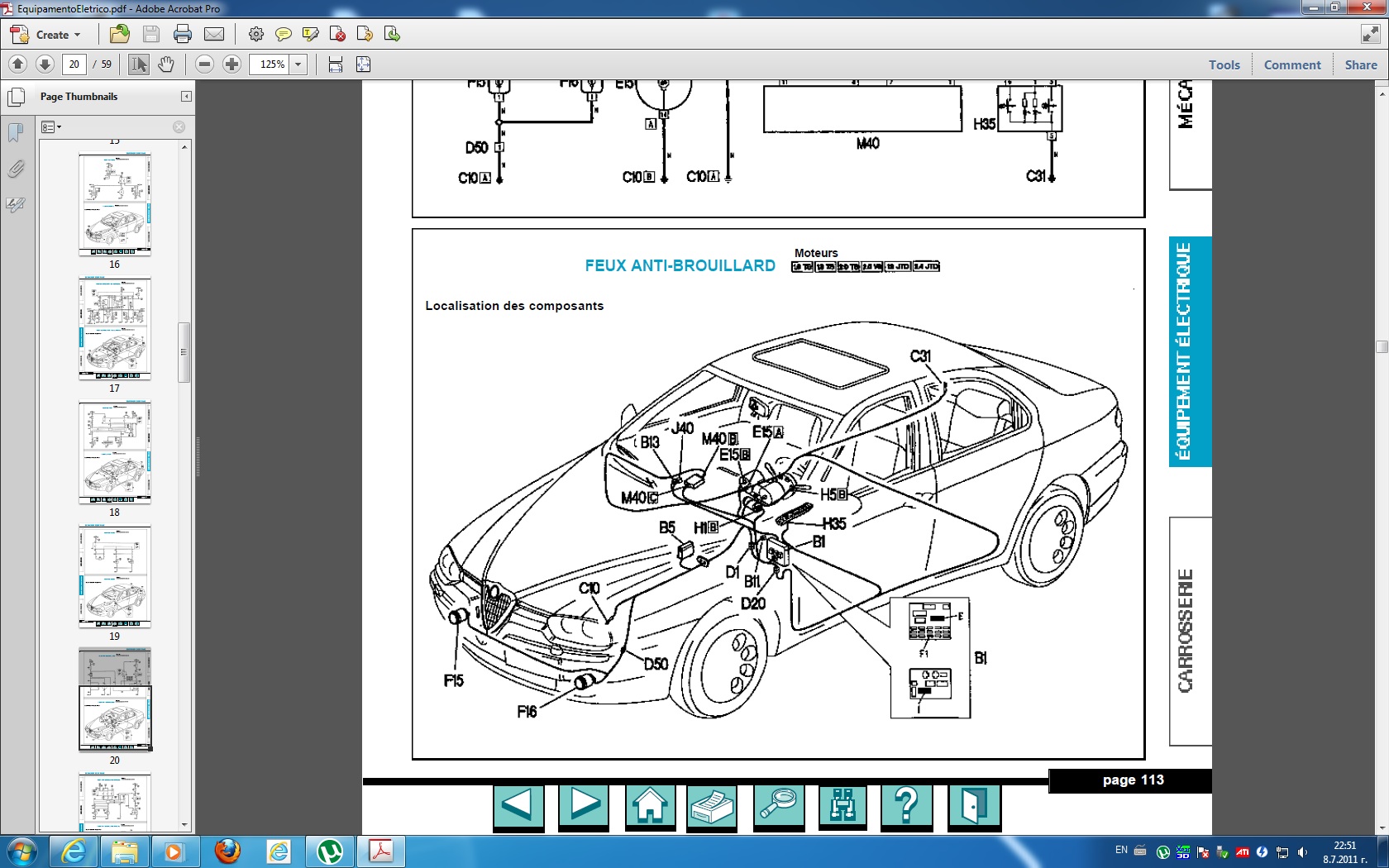Click the Zoom Out minus button

pyautogui.click(x=205, y=64)
